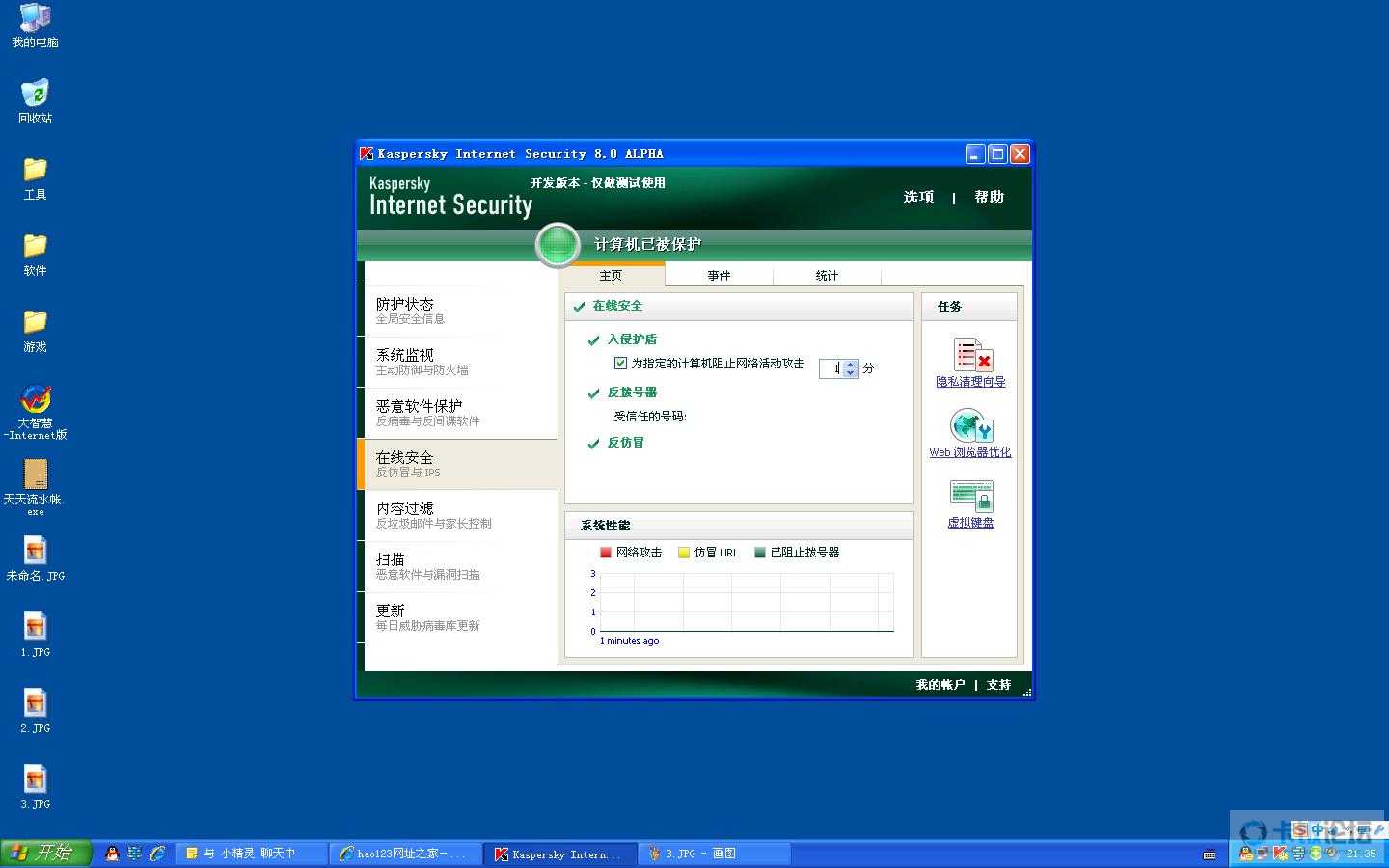Click 支持 support link in footer

click(999, 685)
